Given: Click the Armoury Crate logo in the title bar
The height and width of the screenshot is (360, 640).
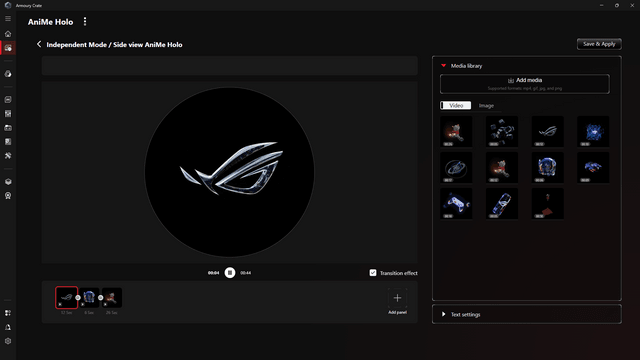Looking at the screenshot, I should coord(8,5).
